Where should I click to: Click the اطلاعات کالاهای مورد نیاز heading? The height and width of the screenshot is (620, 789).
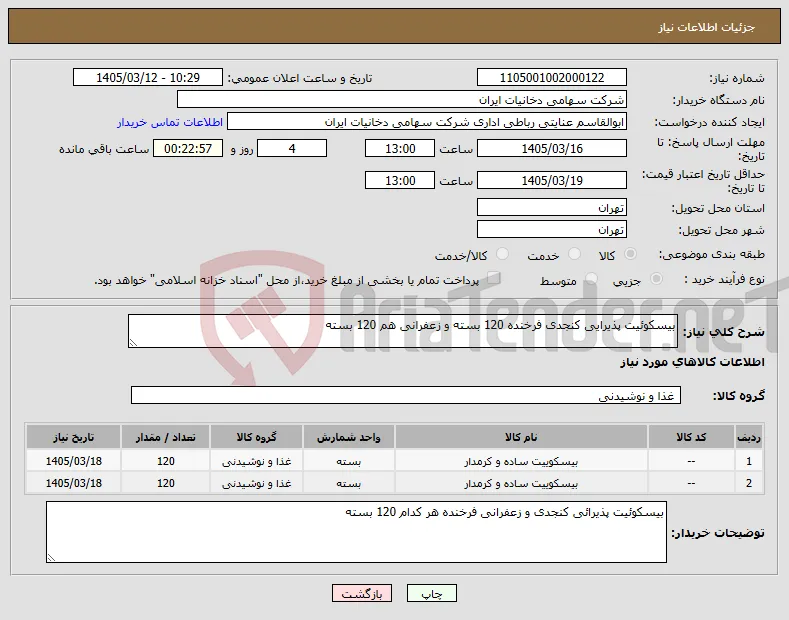coord(692,362)
